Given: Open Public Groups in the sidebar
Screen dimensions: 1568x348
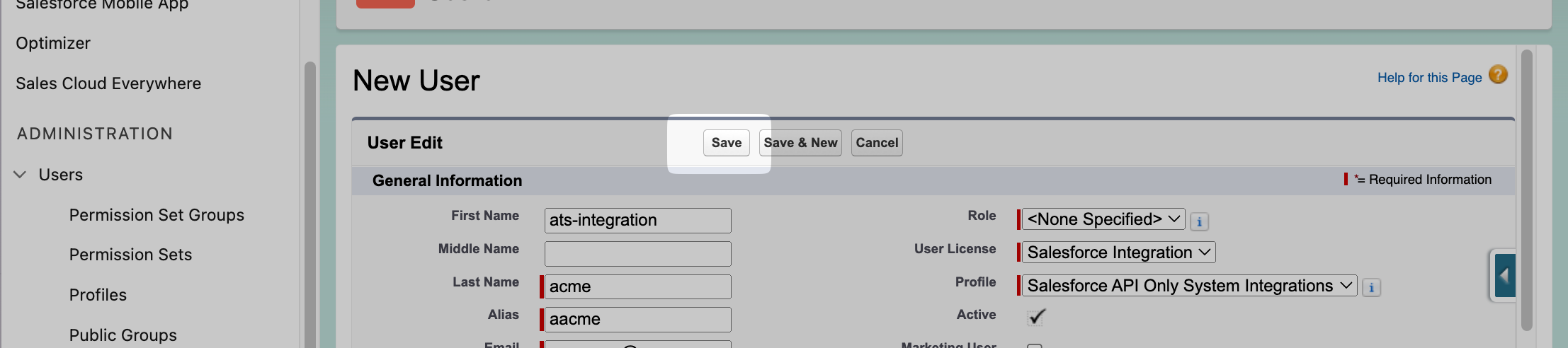Looking at the screenshot, I should pyautogui.click(x=123, y=335).
